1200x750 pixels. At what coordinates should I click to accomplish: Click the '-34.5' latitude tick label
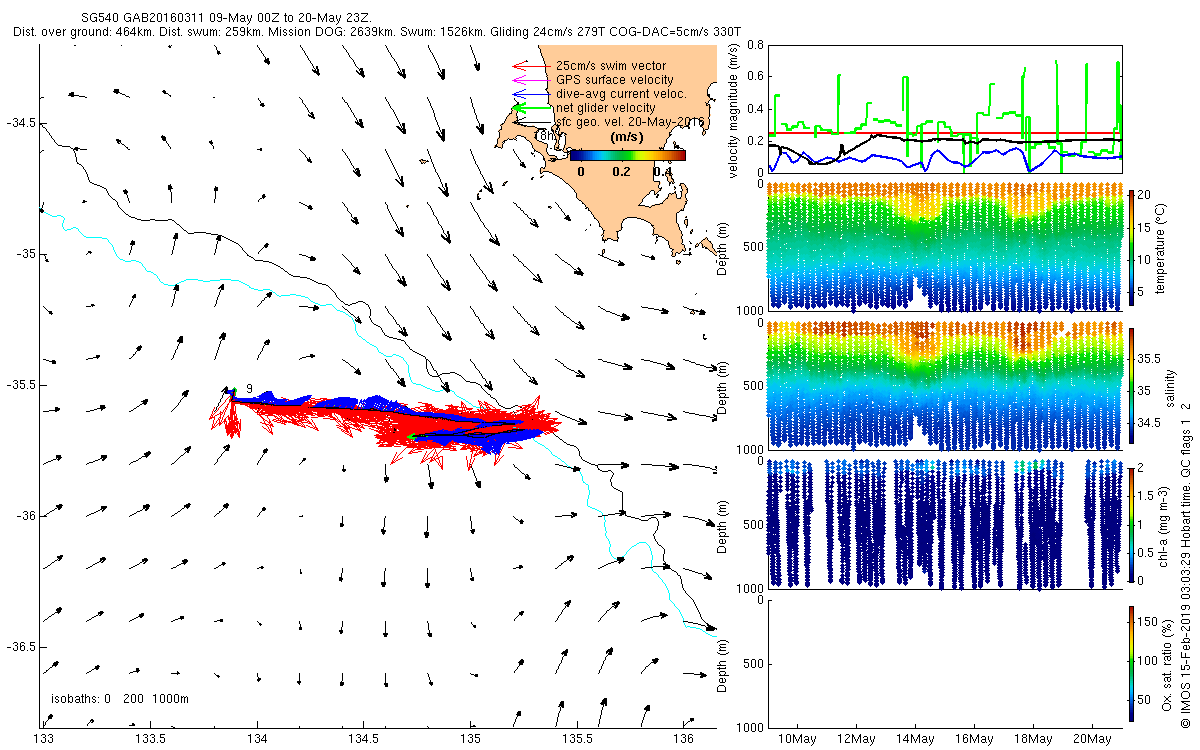tap(21, 123)
